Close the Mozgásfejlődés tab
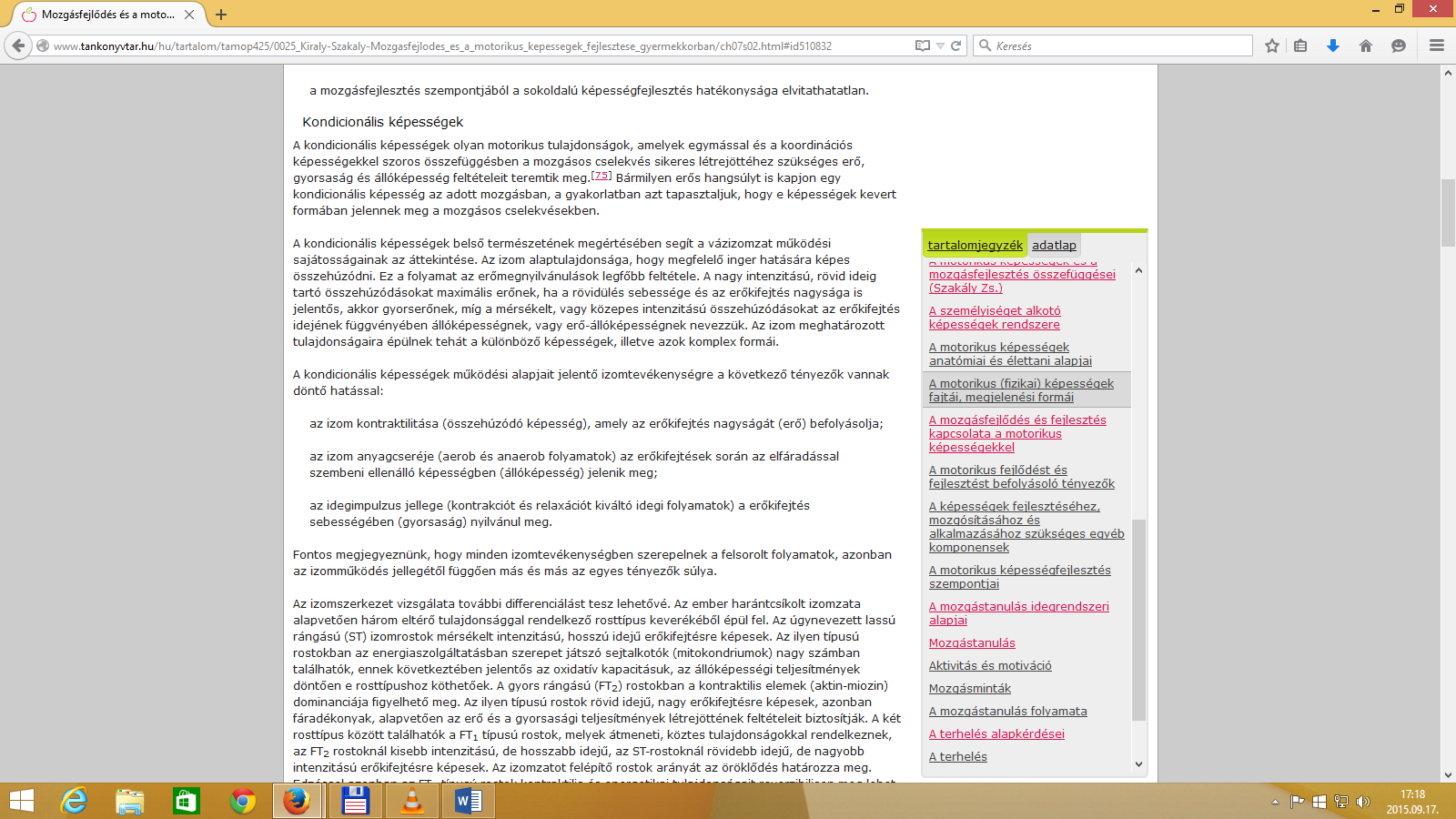The image size is (1456, 819). coord(189,15)
